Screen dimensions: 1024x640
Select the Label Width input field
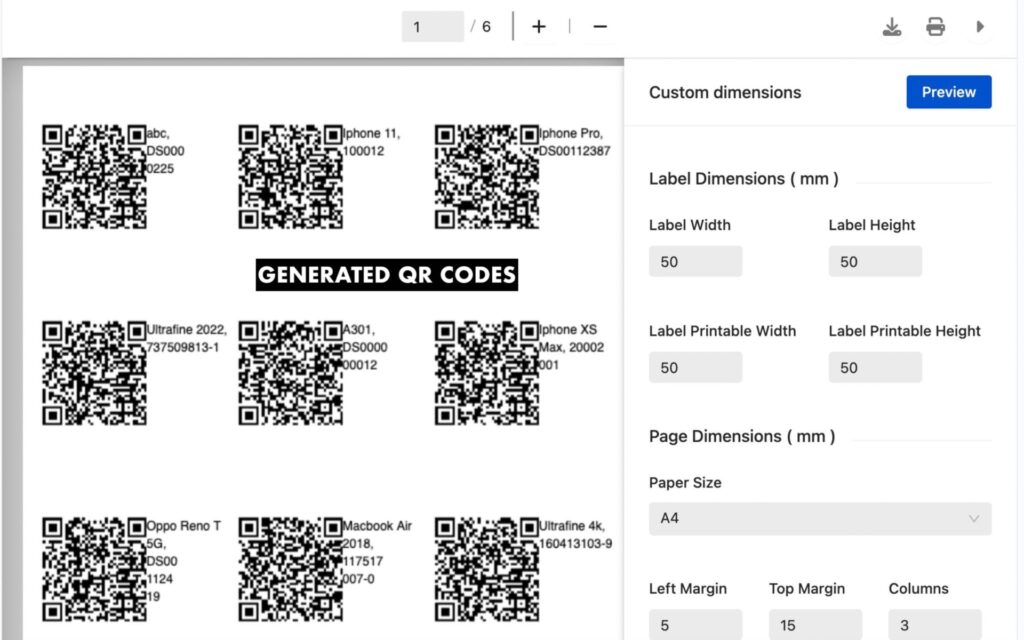[x=695, y=262]
